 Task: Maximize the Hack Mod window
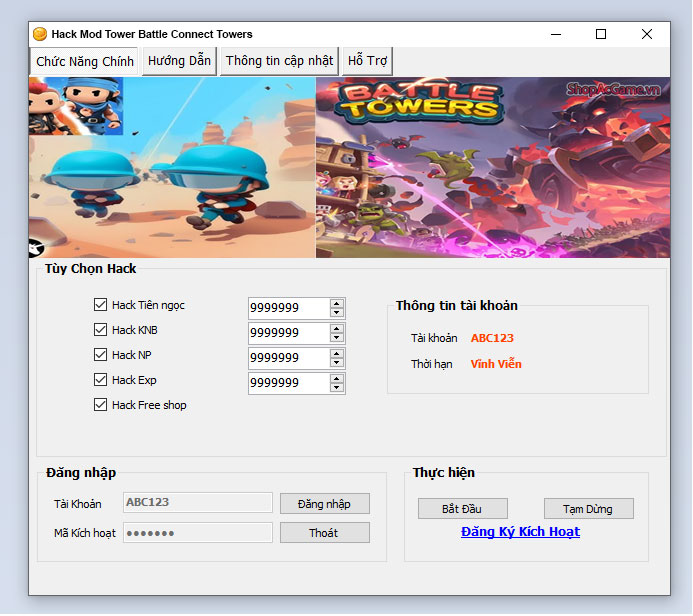pyautogui.click(x=601, y=34)
